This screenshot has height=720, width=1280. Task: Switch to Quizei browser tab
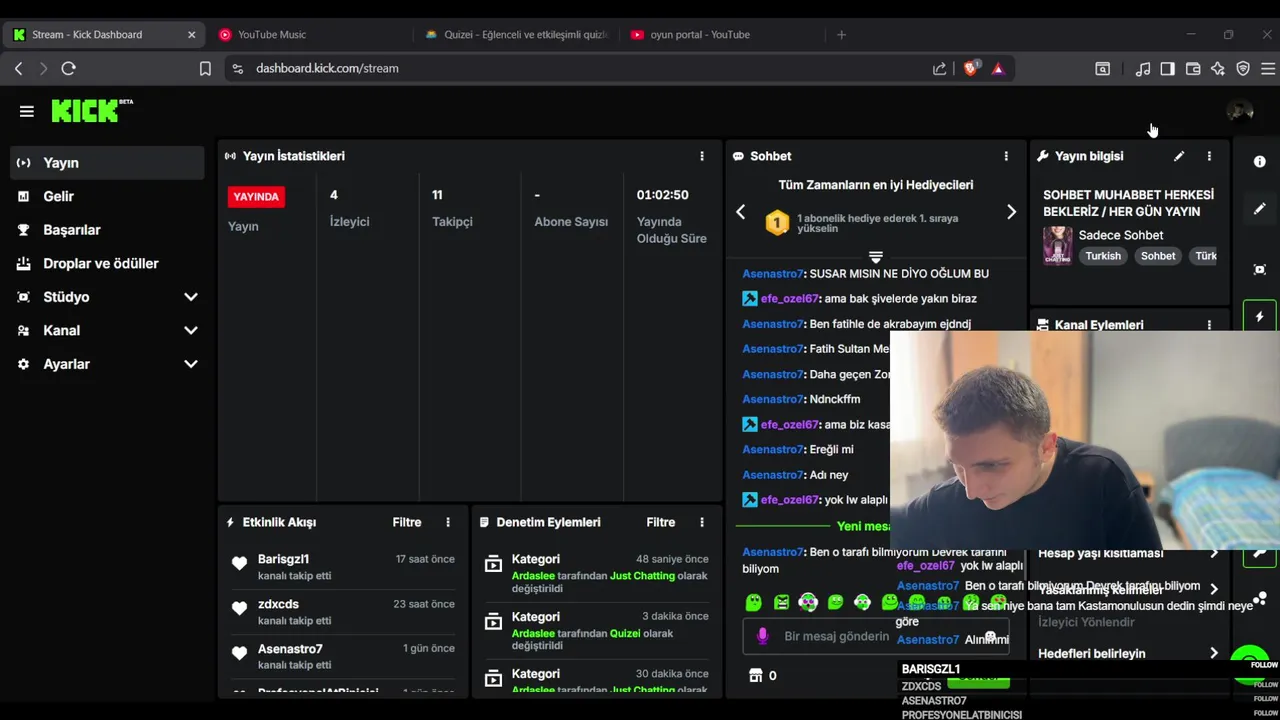click(x=515, y=34)
